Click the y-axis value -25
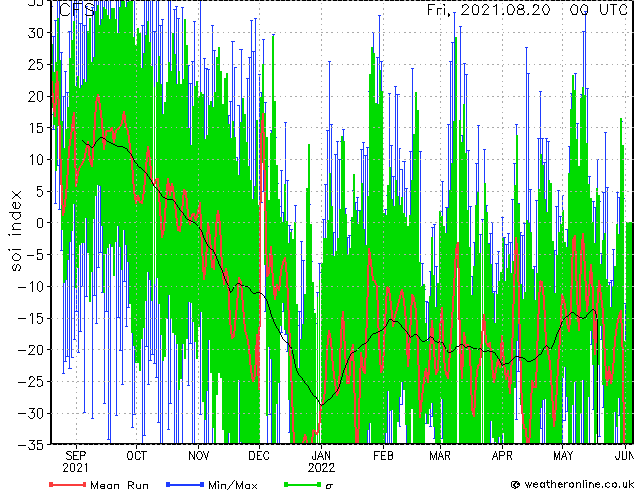634x490 pixels. coord(31,381)
